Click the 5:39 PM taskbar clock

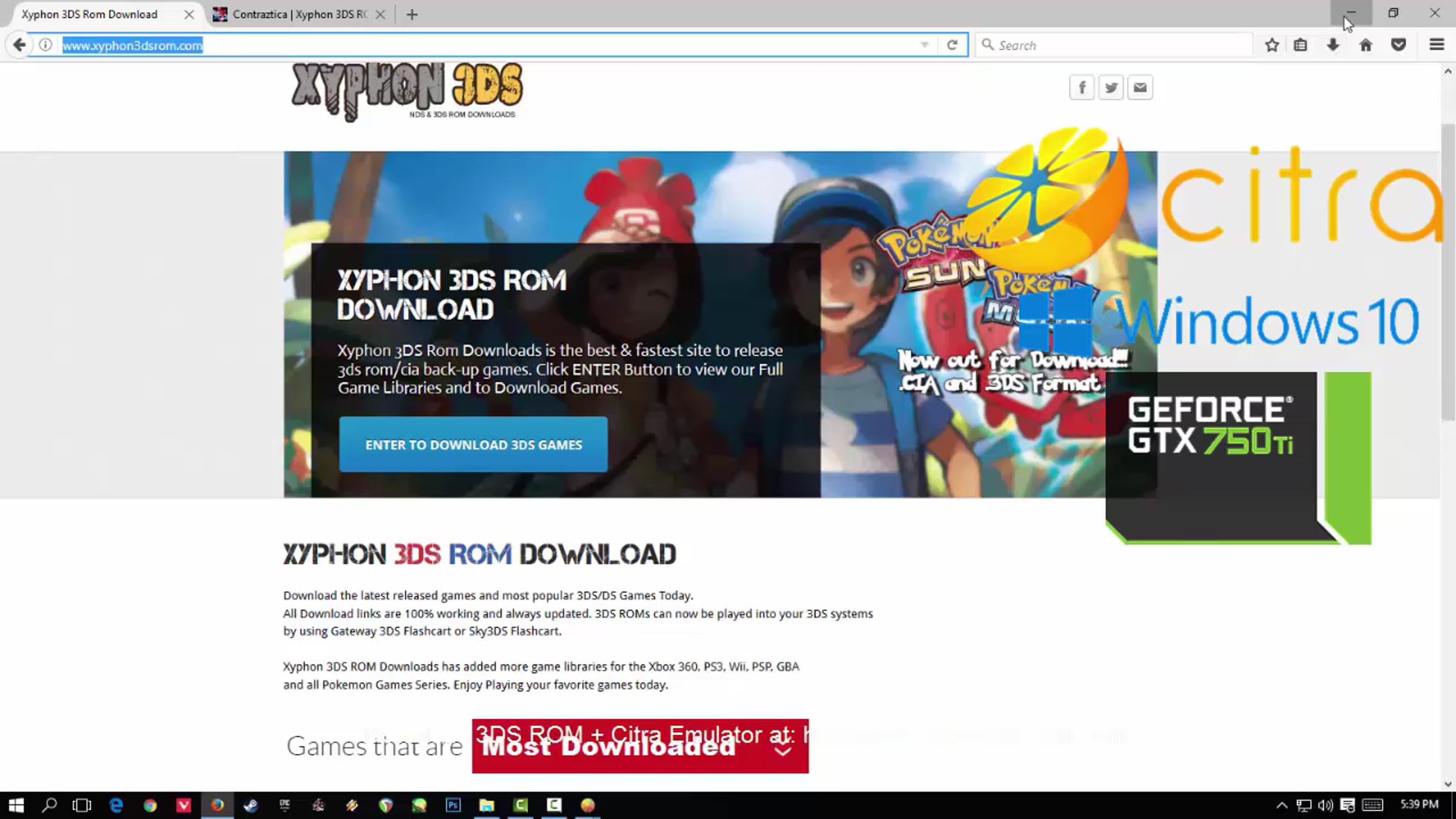click(1420, 804)
